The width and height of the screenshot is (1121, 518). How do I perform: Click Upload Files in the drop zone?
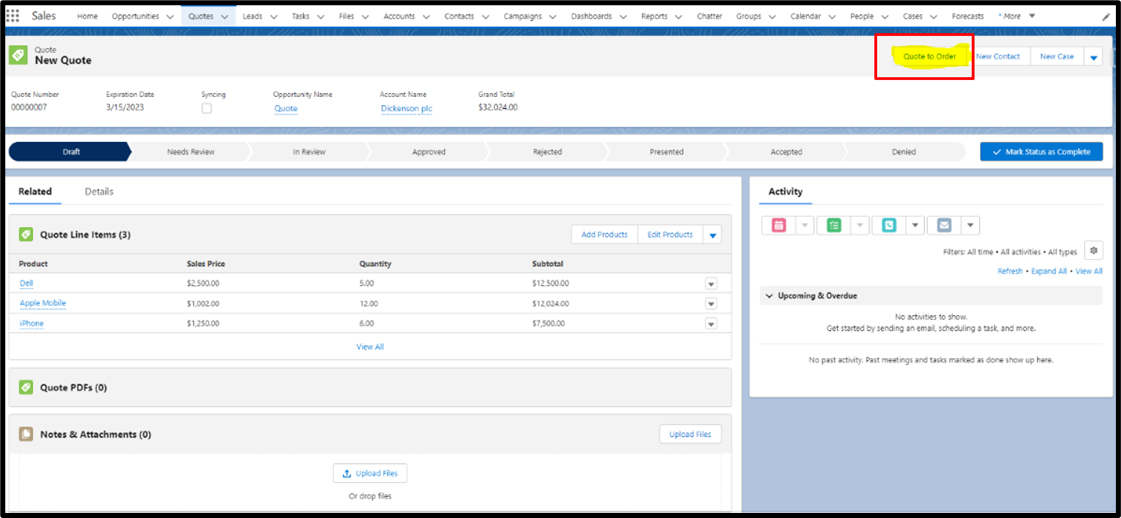(370, 474)
